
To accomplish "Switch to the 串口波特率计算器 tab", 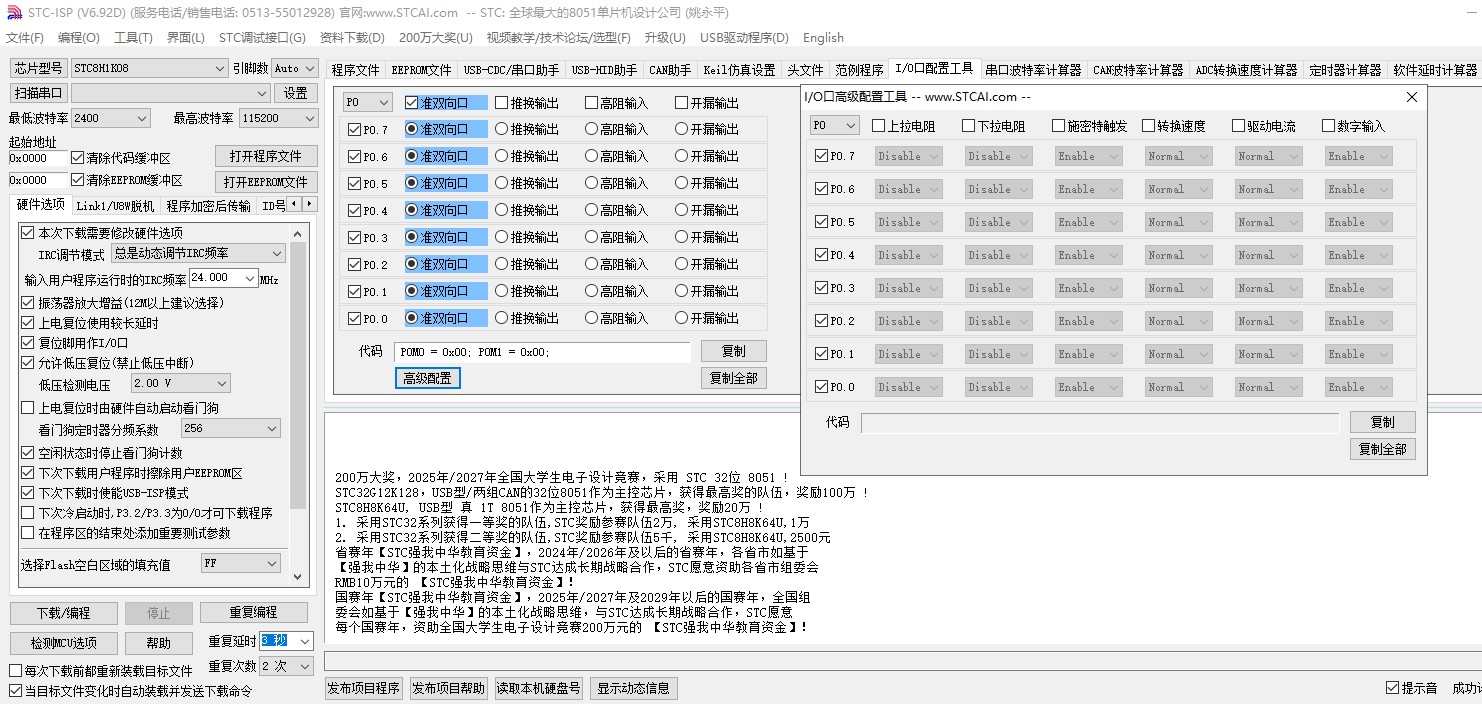I will [1033, 70].
